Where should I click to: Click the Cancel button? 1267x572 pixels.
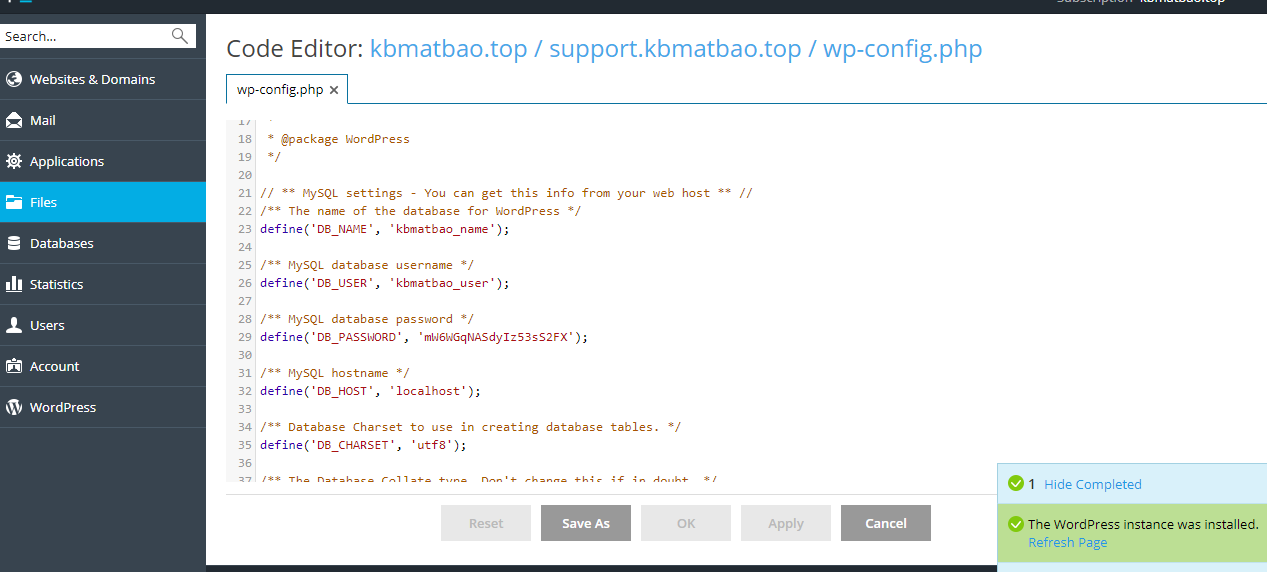[x=885, y=523]
